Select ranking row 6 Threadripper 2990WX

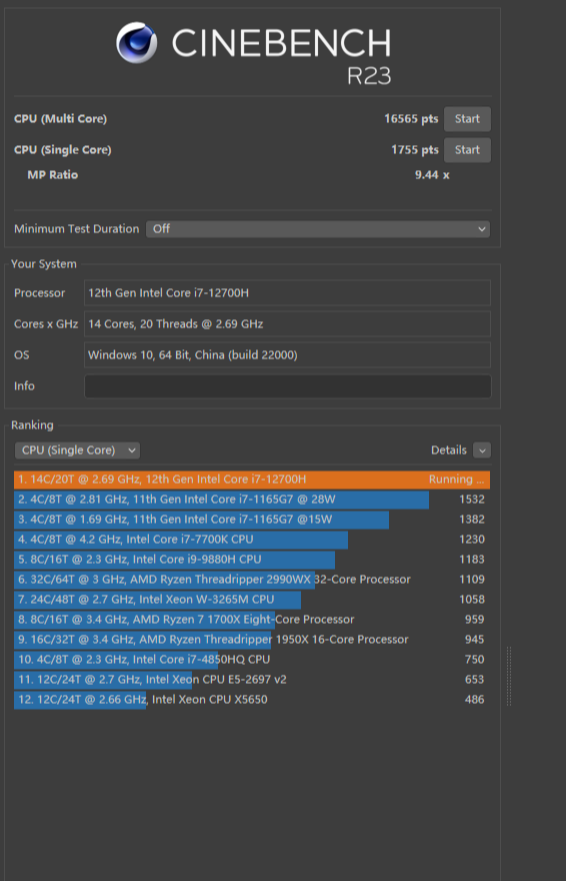click(252, 580)
